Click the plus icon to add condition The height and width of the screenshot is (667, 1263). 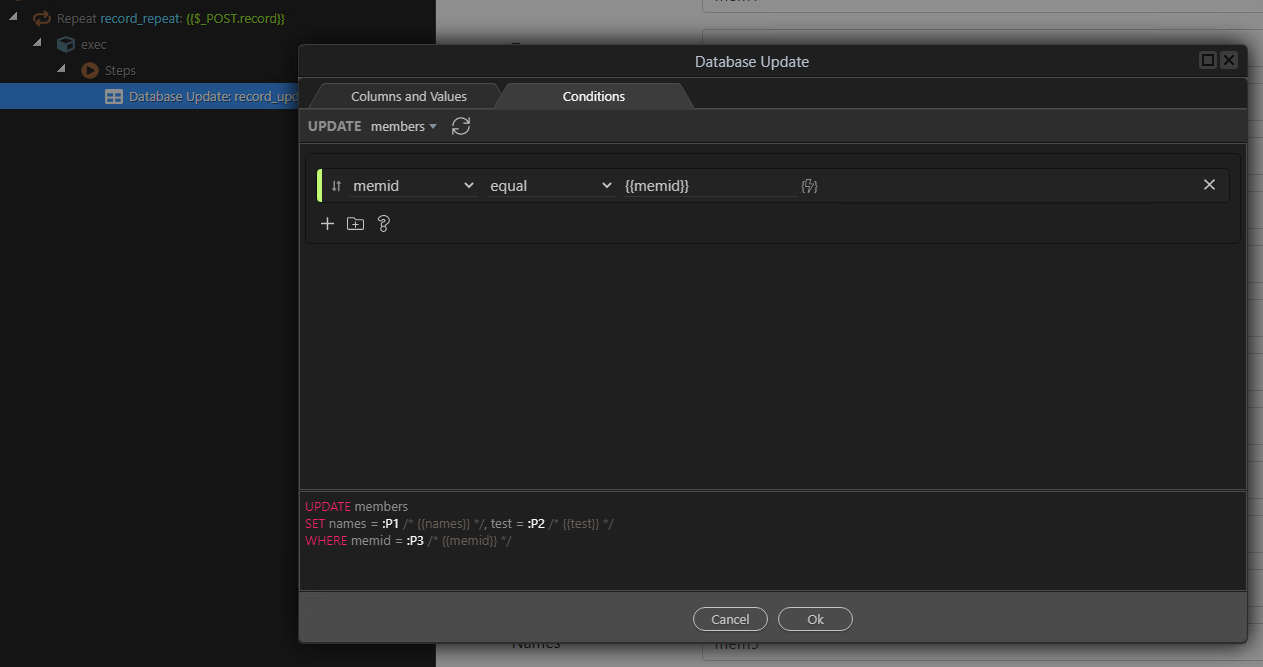coord(327,224)
